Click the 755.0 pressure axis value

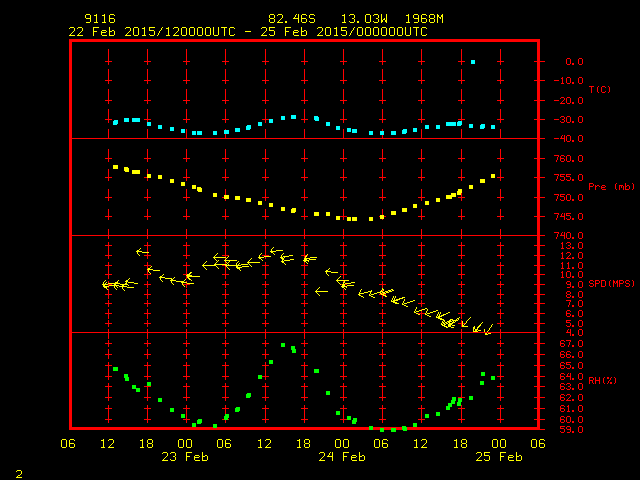[569, 178]
